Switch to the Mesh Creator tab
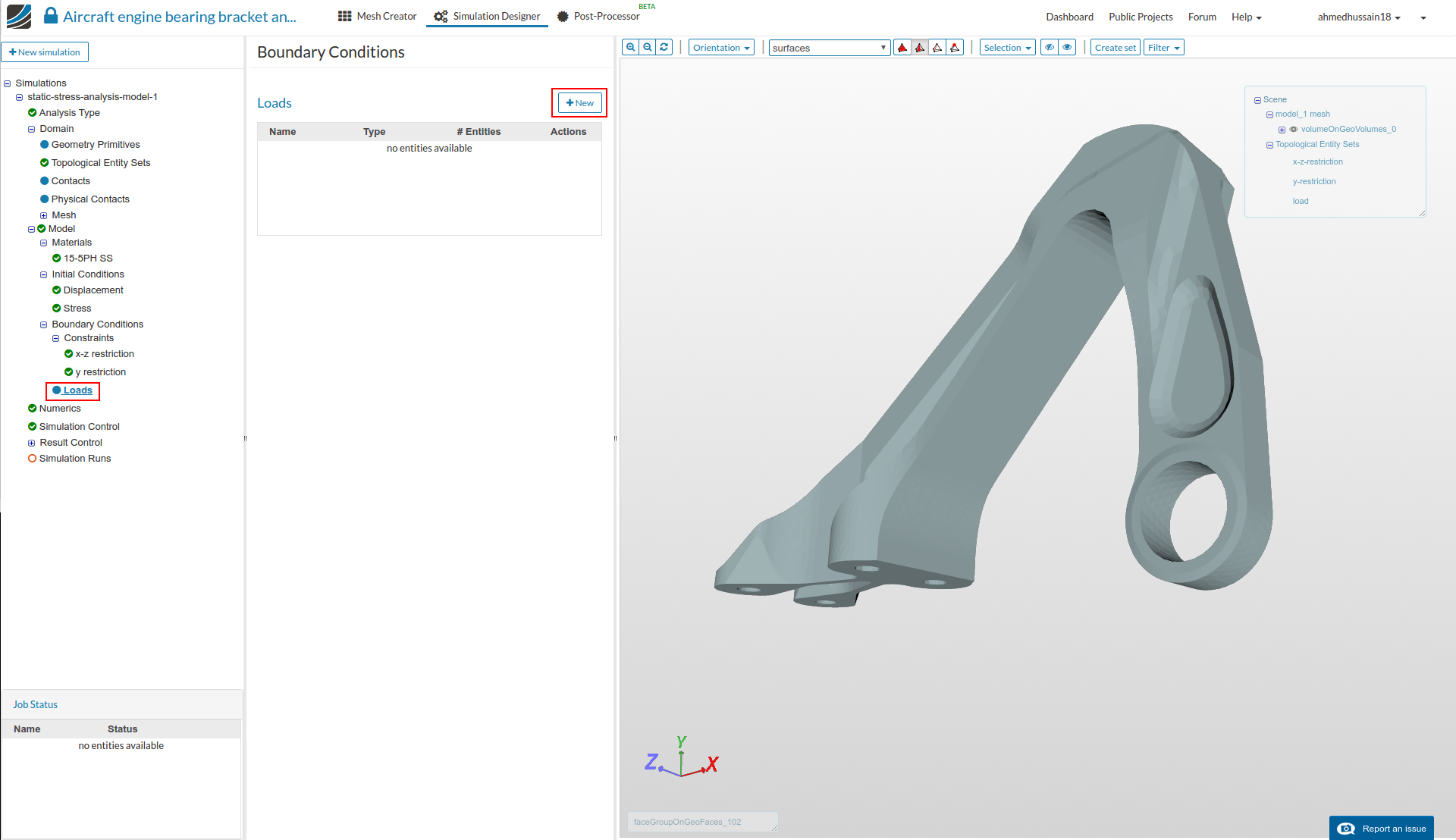Viewport: 1456px width, 840px height. (377, 16)
